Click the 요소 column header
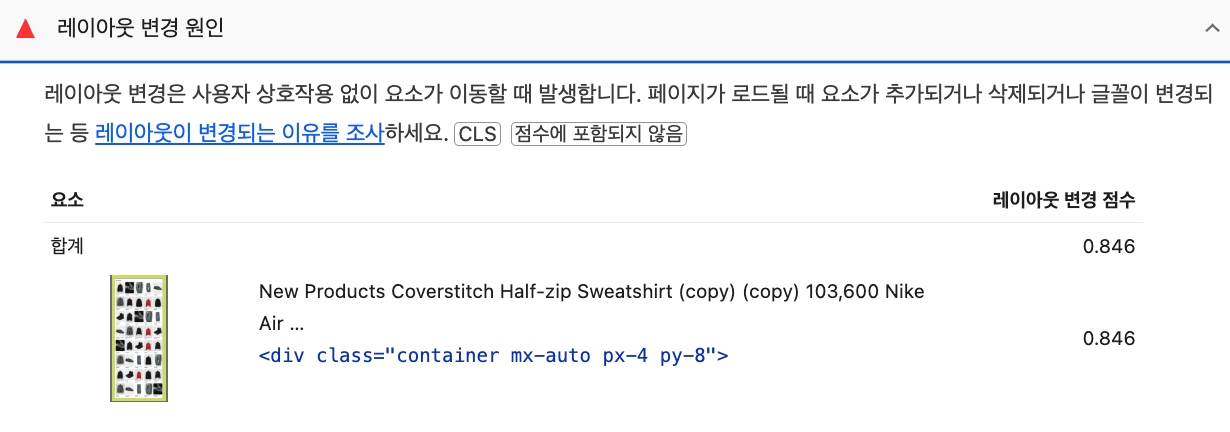1230x432 pixels. (x=66, y=199)
